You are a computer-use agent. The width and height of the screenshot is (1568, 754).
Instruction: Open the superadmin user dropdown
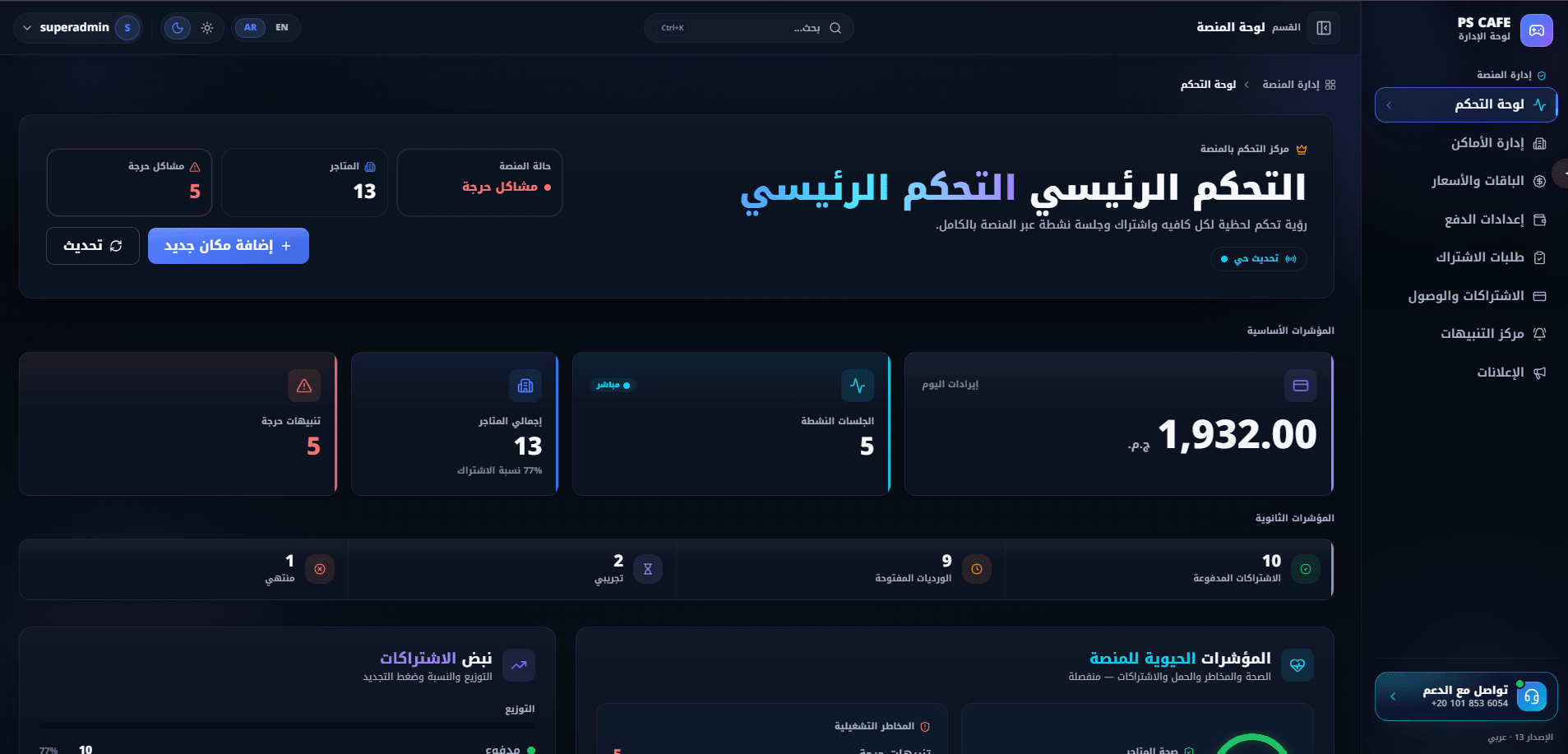pyautogui.click(x=78, y=28)
